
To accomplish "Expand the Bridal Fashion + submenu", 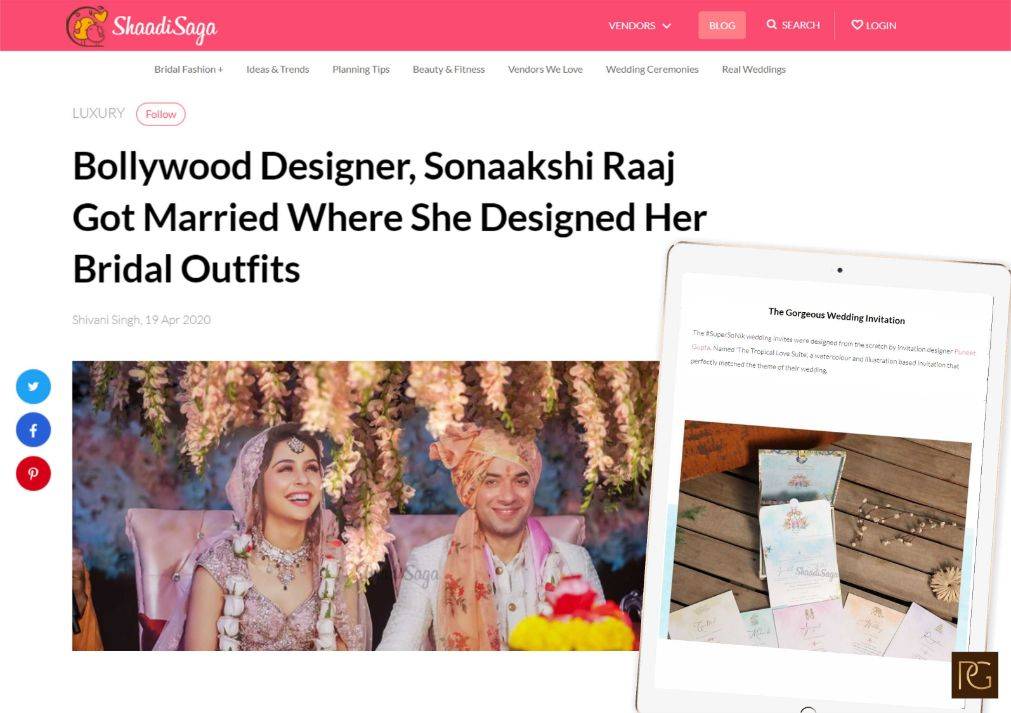I will point(188,69).
